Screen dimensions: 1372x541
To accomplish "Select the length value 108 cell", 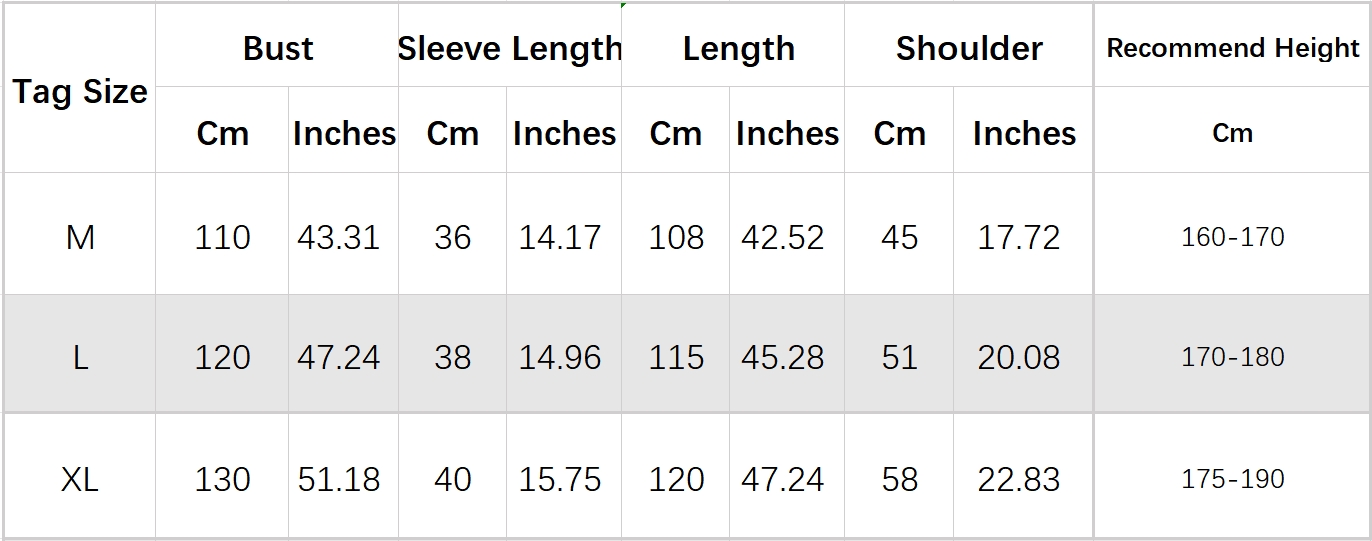I will (676, 238).
